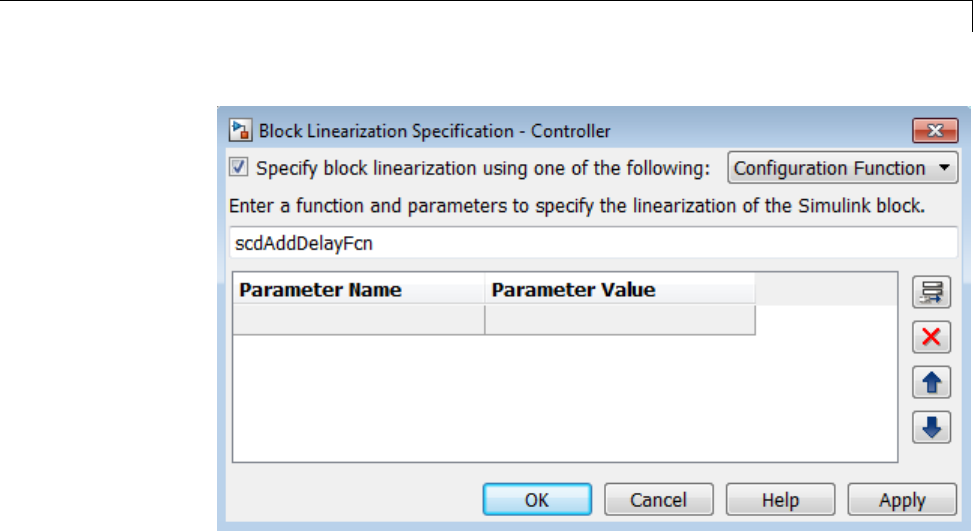
Task: Apply the linearization settings
Action: (902, 500)
